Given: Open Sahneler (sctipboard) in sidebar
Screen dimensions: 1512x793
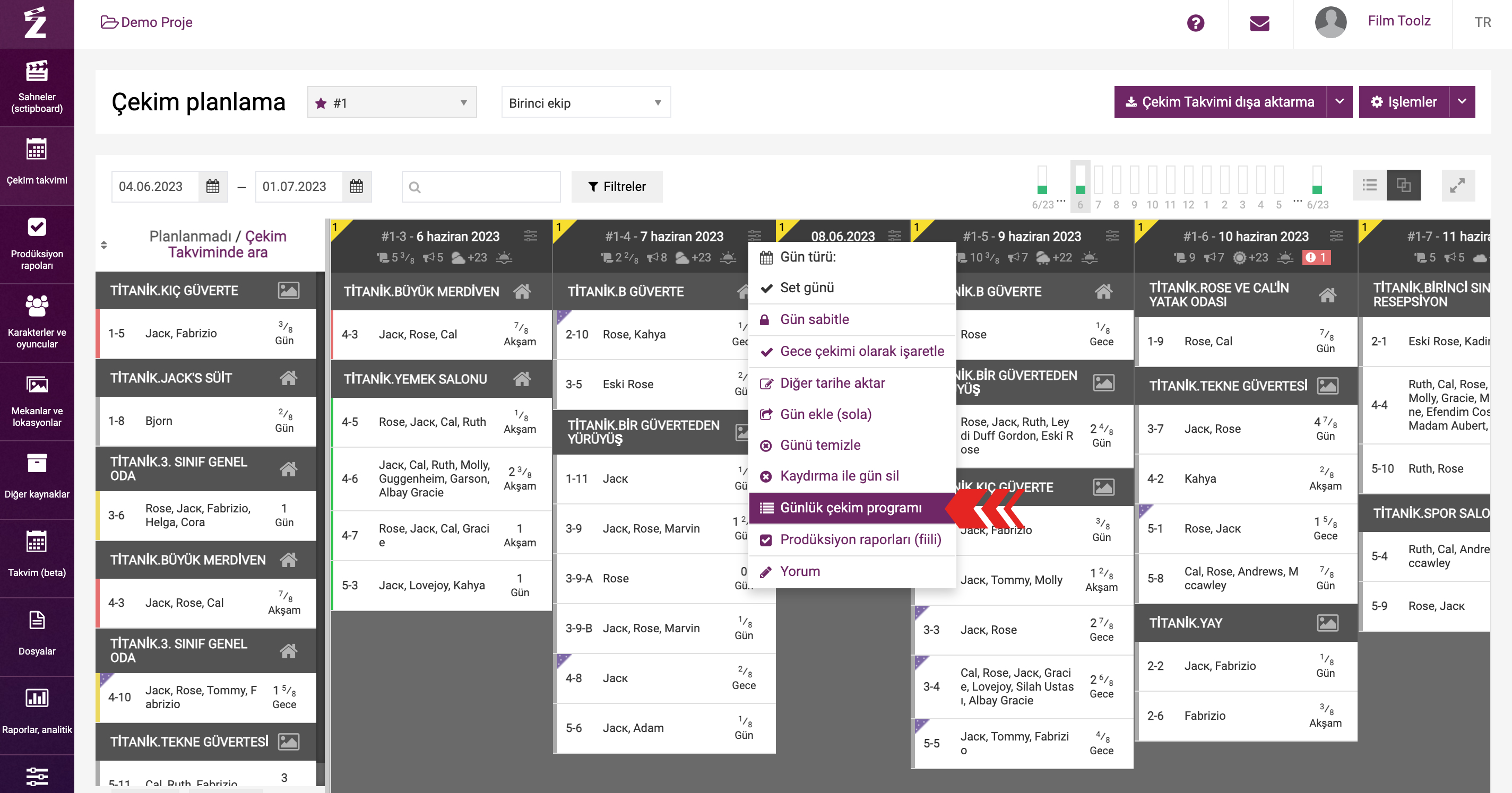Looking at the screenshot, I should (37, 88).
